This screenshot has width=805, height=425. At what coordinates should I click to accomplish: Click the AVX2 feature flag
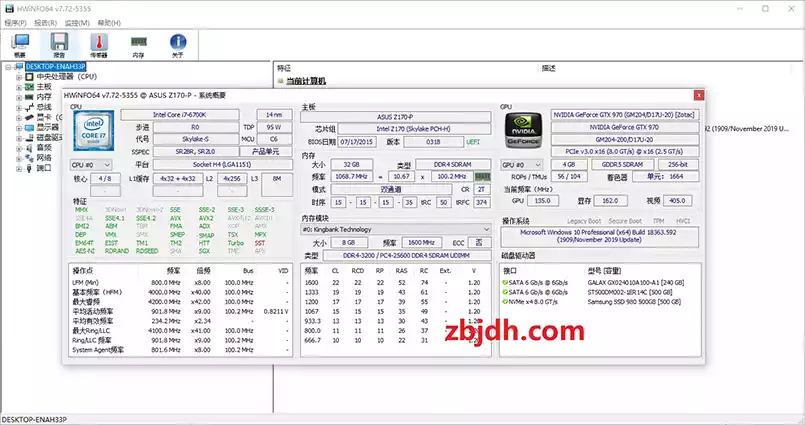click(206, 218)
